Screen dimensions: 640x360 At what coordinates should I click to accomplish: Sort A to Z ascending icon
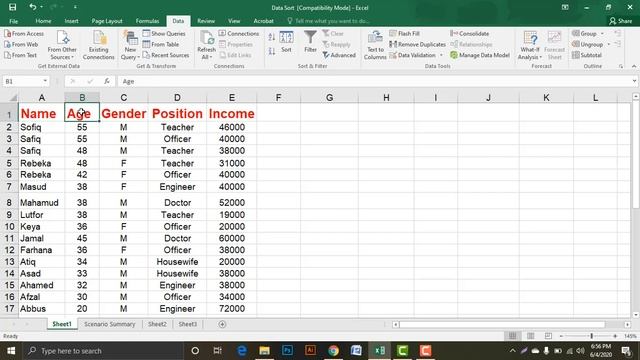coord(272,38)
